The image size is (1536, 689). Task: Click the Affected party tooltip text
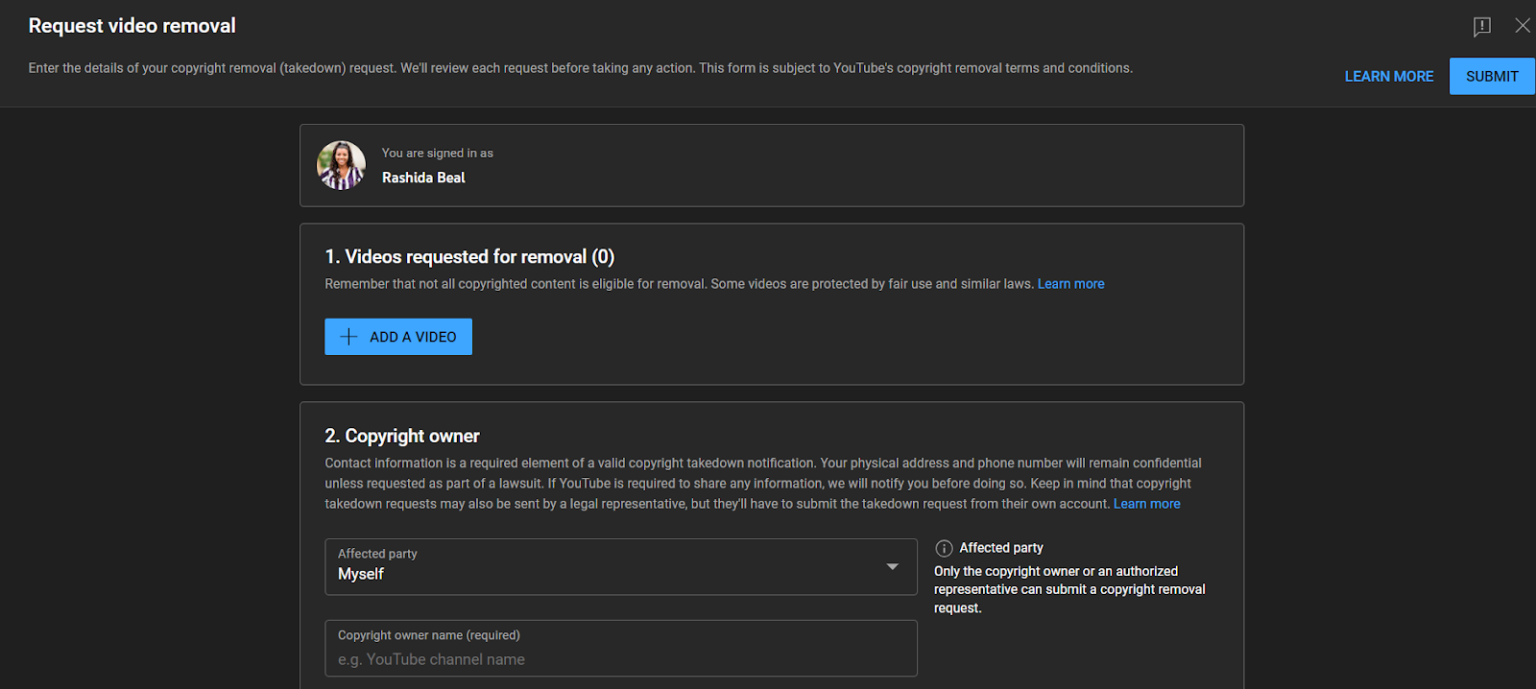1069,589
